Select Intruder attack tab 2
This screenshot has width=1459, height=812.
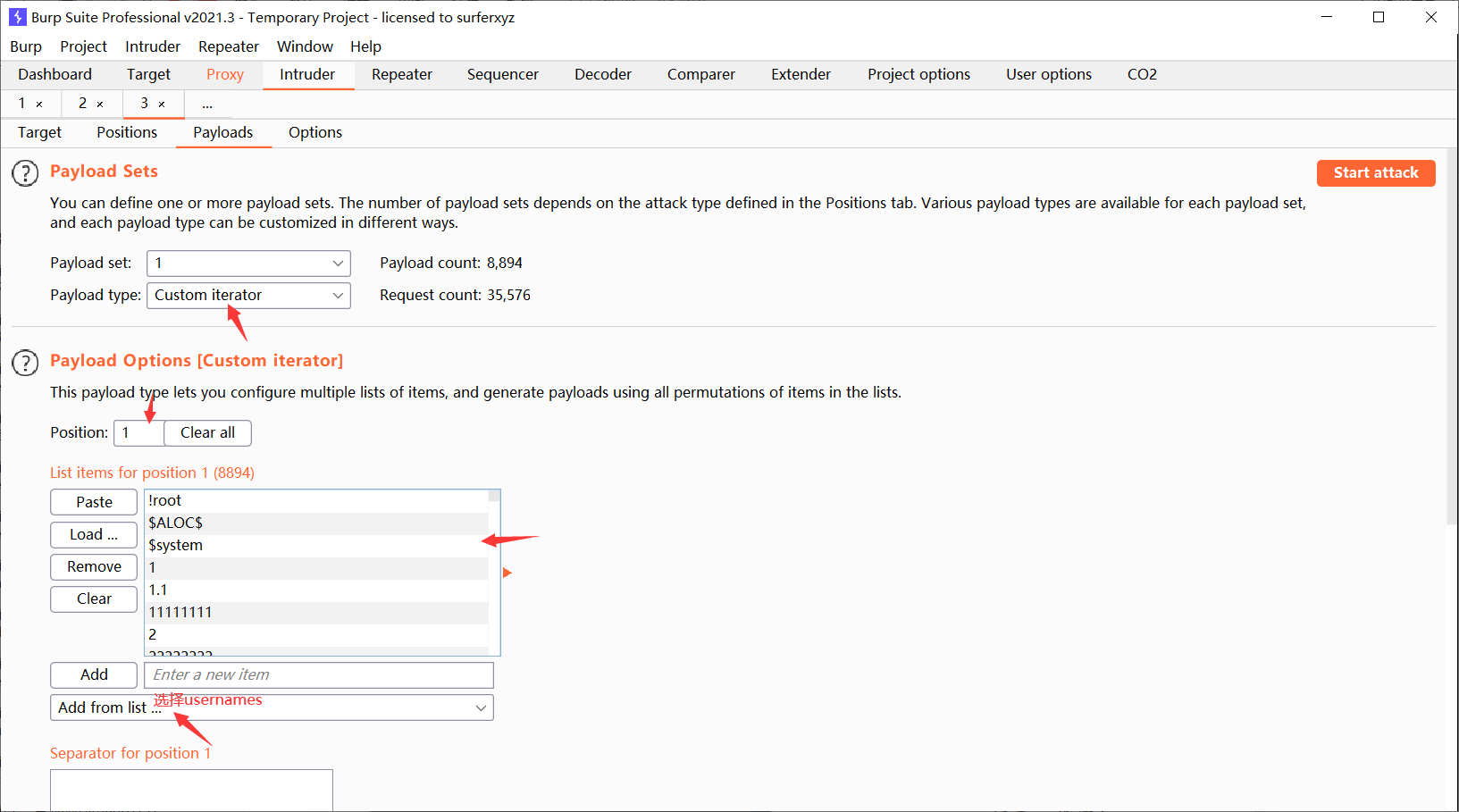(x=83, y=104)
